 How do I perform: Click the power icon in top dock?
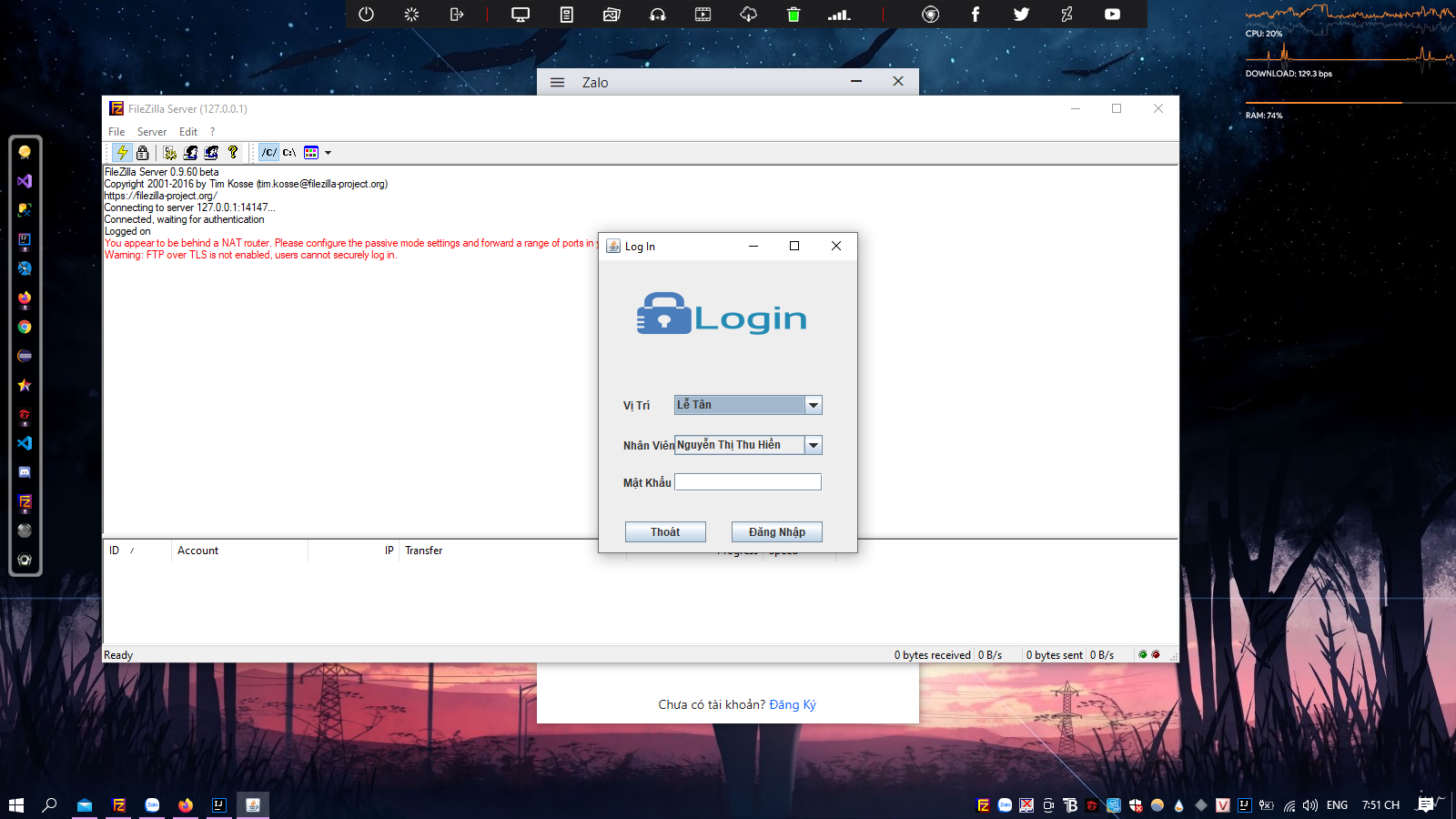pos(366,15)
